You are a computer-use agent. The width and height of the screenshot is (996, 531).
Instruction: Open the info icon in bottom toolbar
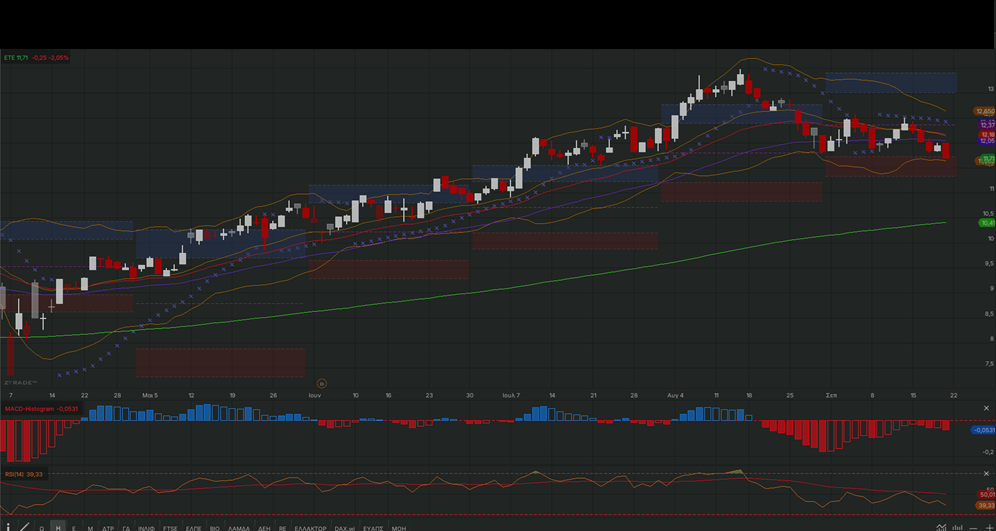point(8,527)
